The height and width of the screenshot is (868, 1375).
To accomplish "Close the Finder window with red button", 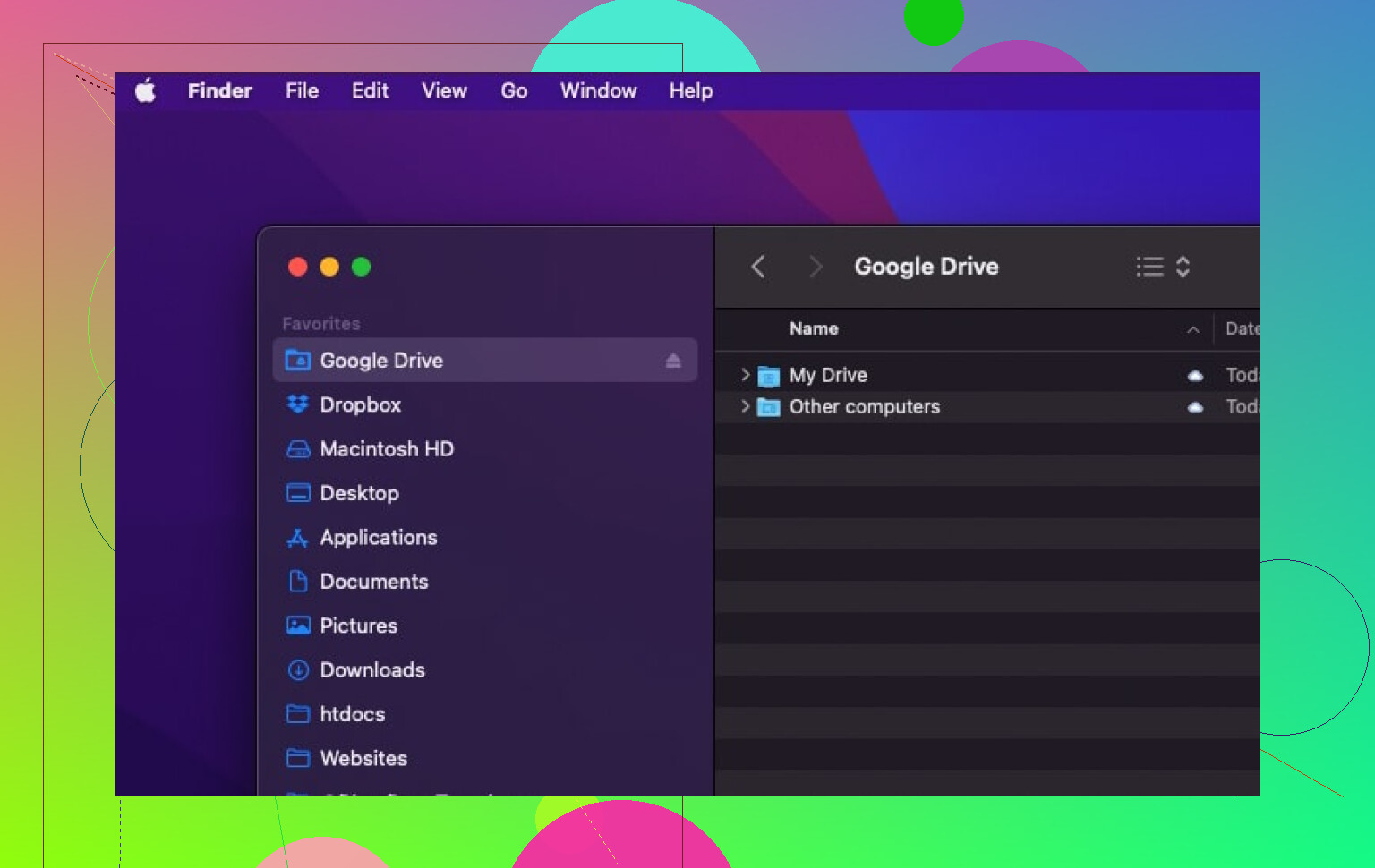I will tap(298, 267).
